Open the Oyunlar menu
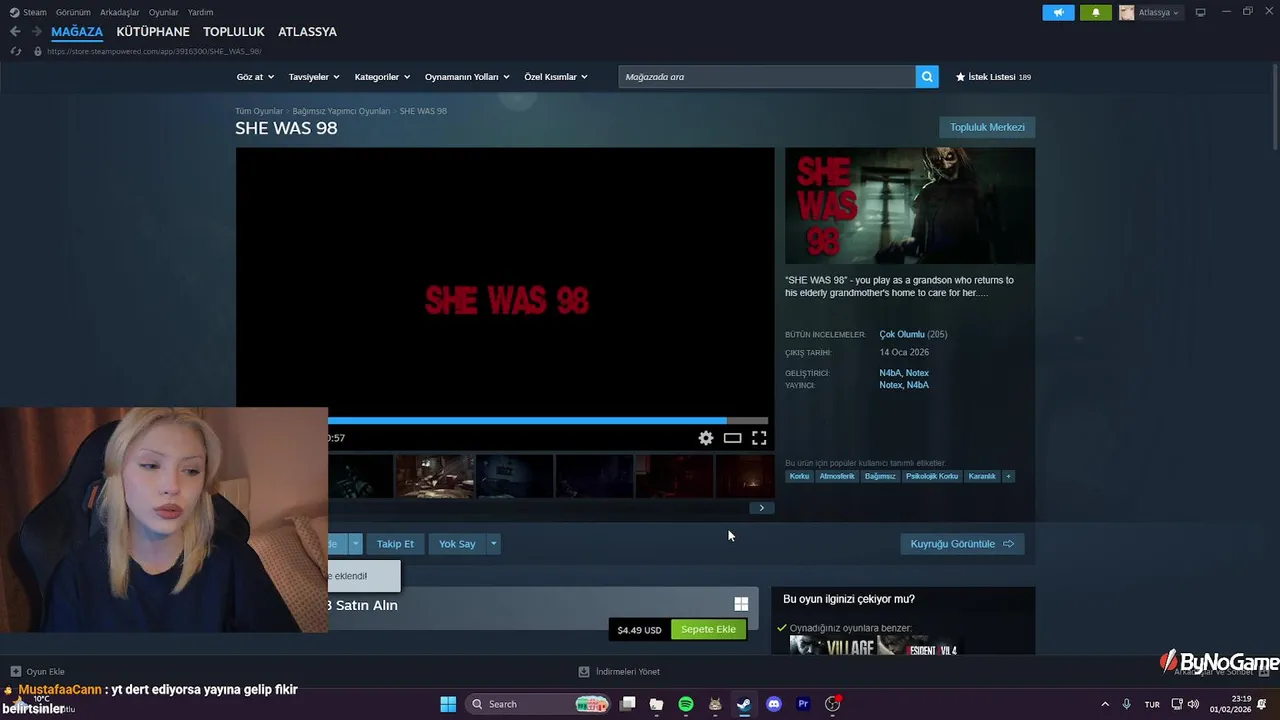Screen dimensions: 1280x720 pyautogui.click(x=164, y=12)
